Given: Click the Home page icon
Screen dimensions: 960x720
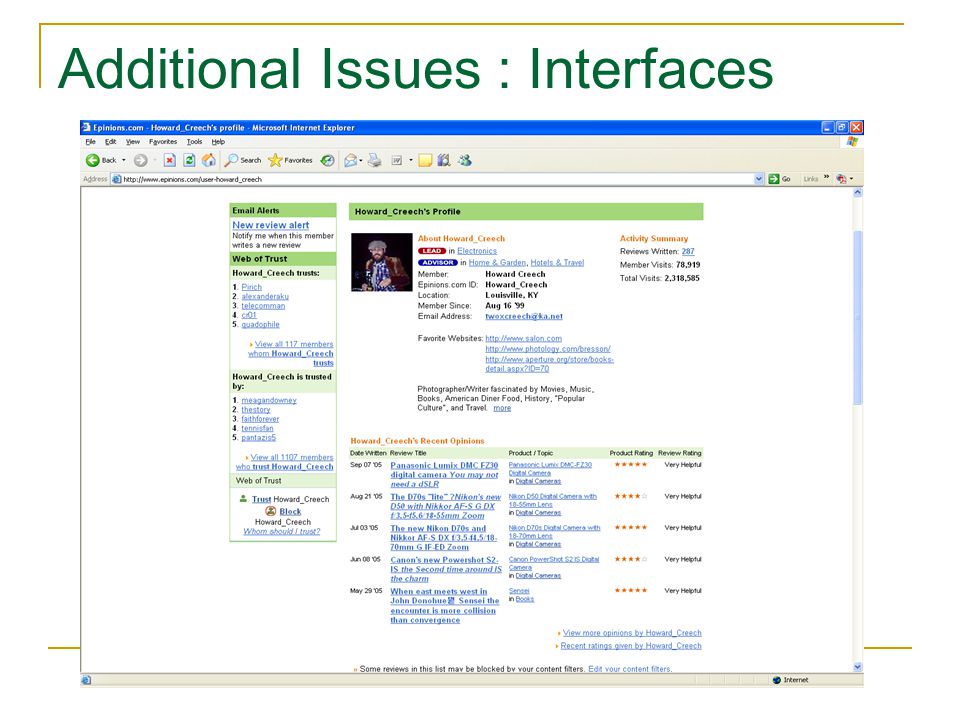Looking at the screenshot, I should tap(209, 160).
